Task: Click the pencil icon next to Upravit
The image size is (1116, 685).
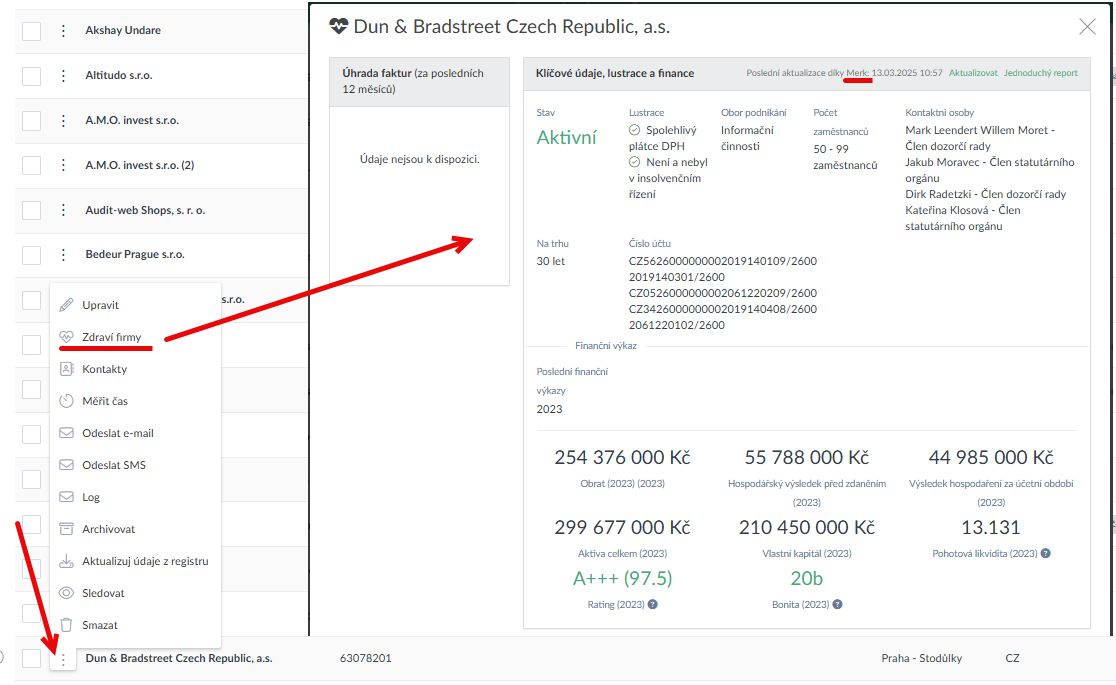Action: point(67,305)
